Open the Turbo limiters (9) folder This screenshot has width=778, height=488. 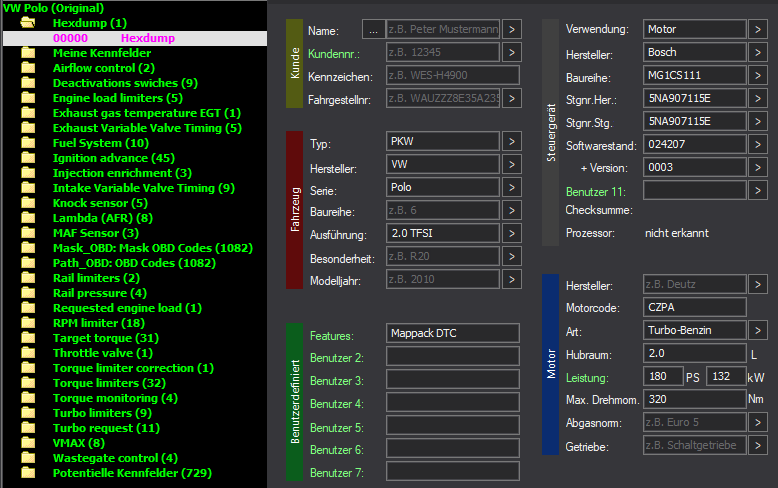[x=102, y=413]
